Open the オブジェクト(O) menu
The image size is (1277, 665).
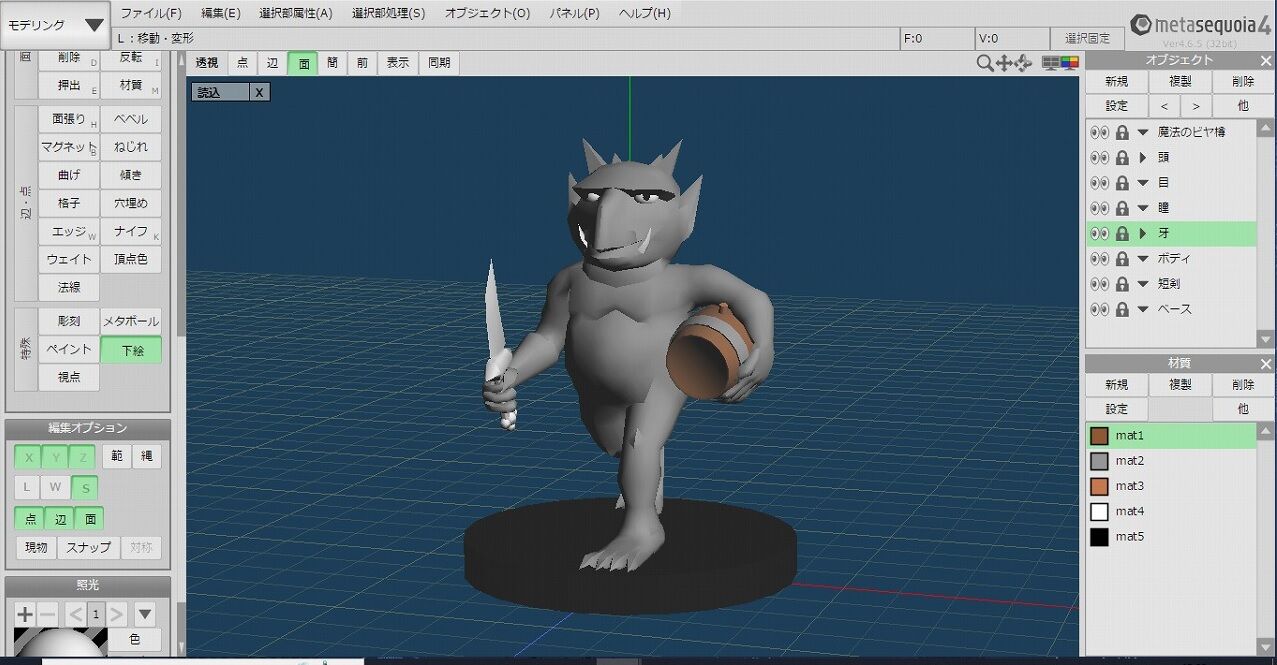(487, 13)
